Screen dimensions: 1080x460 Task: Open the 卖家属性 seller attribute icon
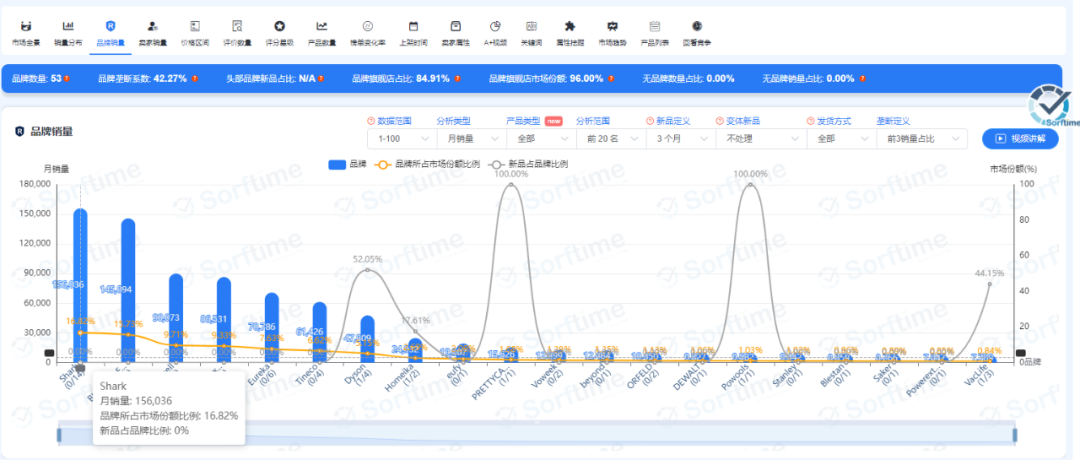[x=455, y=27]
